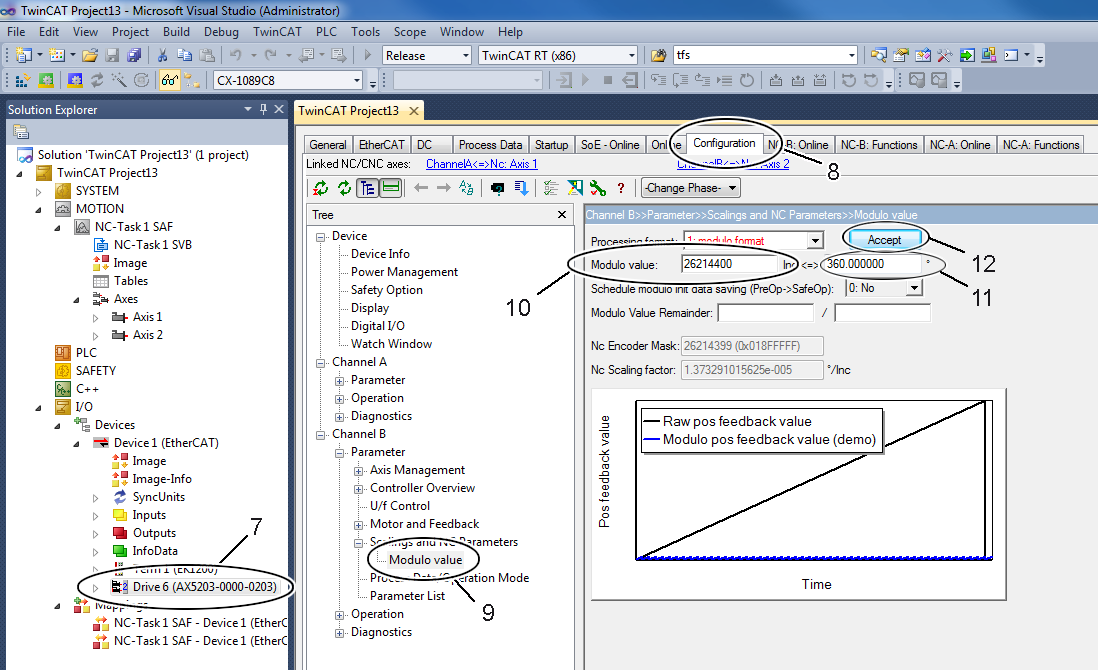The image size is (1098, 670).
Task: Click the Undo arrow icon
Action: 236,55
